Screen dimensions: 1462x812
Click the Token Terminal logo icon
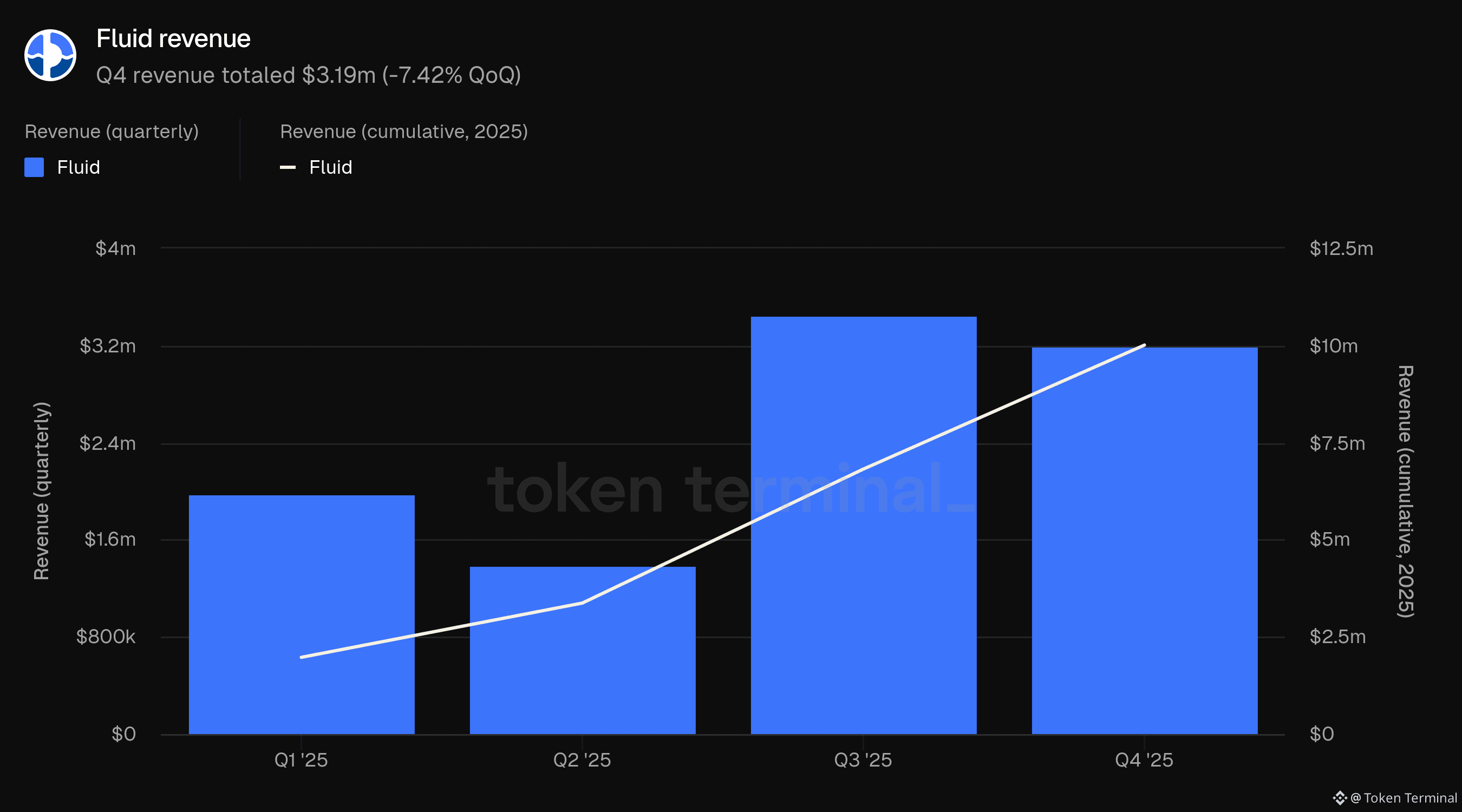1340,798
